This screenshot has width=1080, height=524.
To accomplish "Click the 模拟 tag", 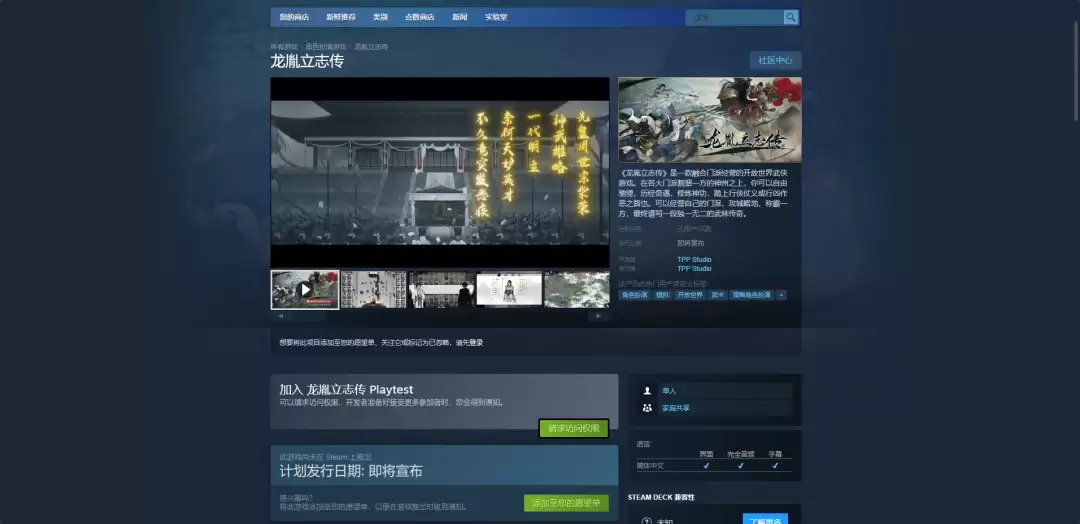I will [x=662, y=295].
